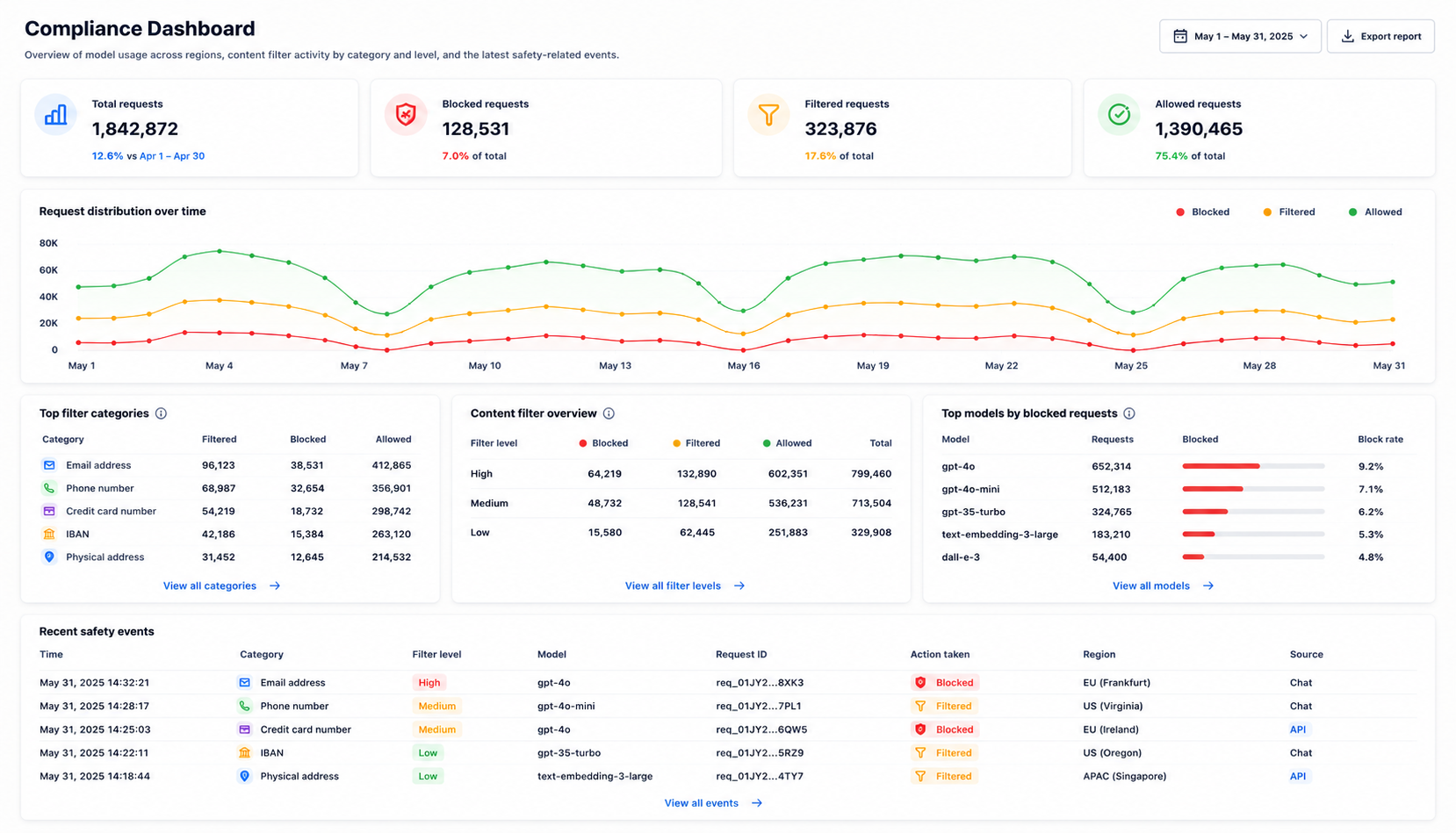Image resolution: width=1456 pixels, height=833 pixels.
Task: Toggle the Blocked series in the chart legend
Action: click(1202, 212)
